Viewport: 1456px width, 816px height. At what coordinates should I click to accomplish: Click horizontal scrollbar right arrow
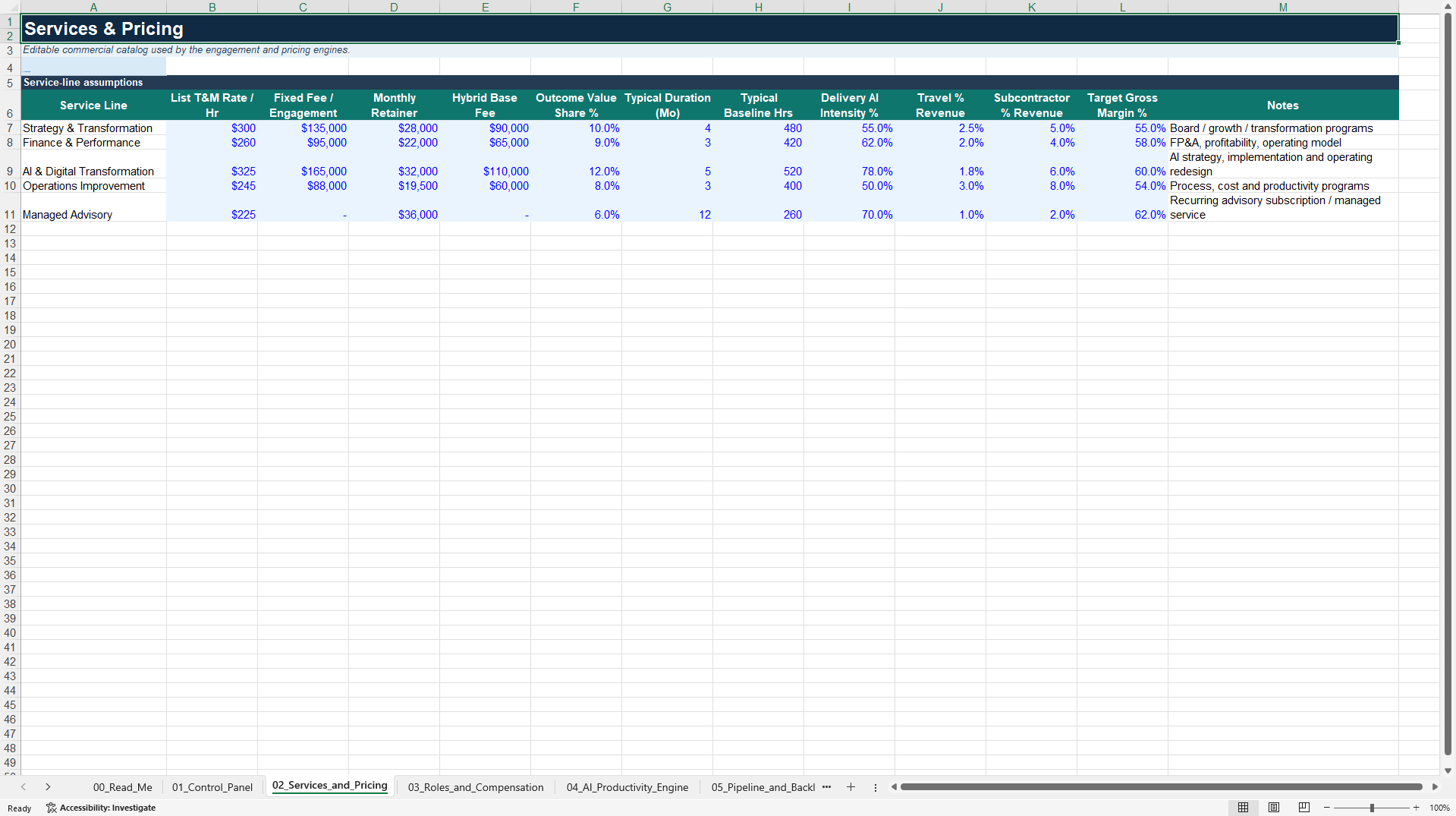coord(1435,787)
